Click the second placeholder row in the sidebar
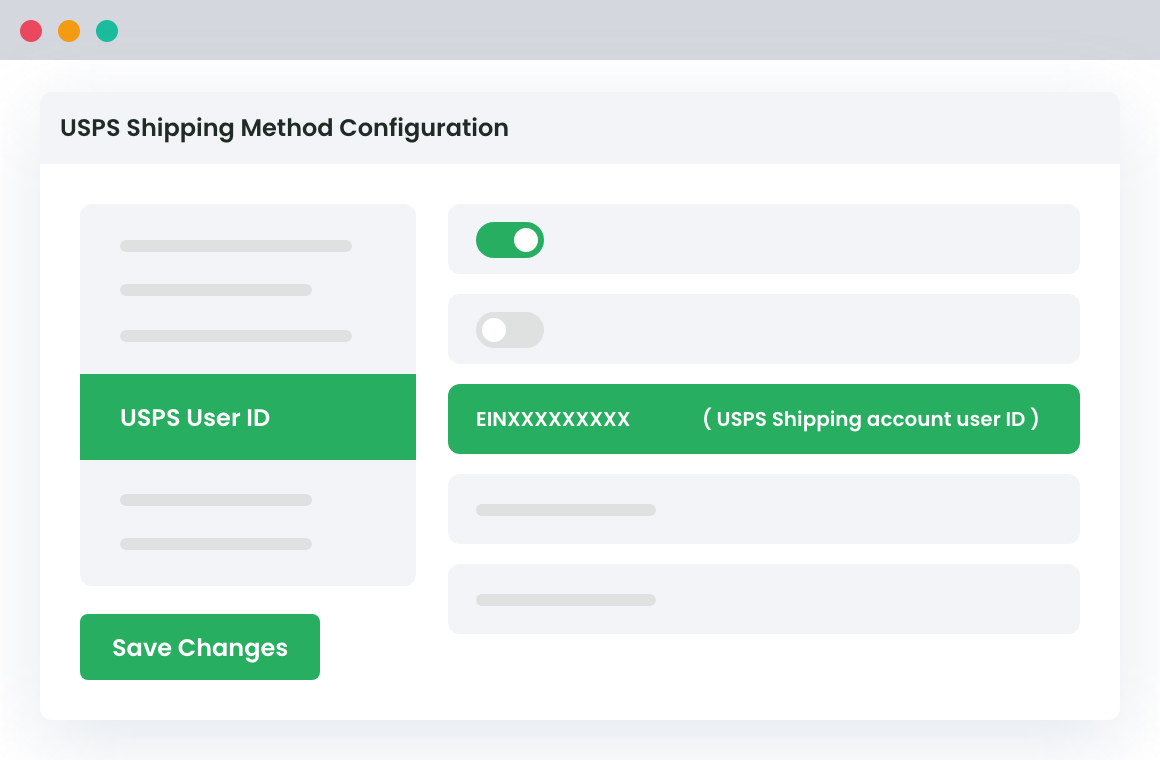The height and width of the screenshot is (760, 1160). click(216, 290)
